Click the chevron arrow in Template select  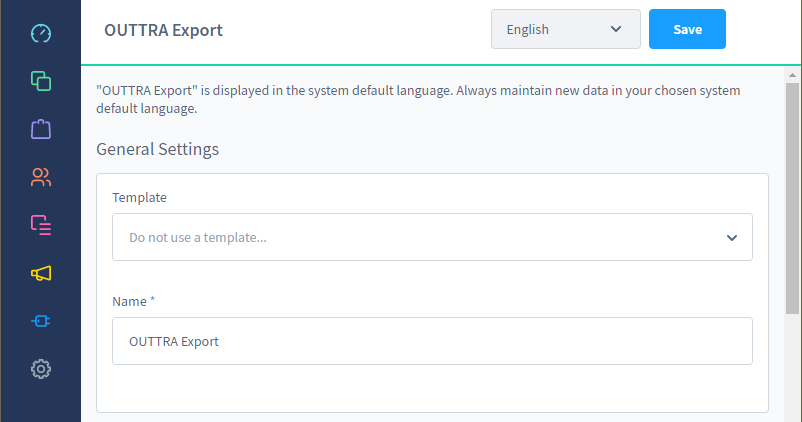click(732, 238)
